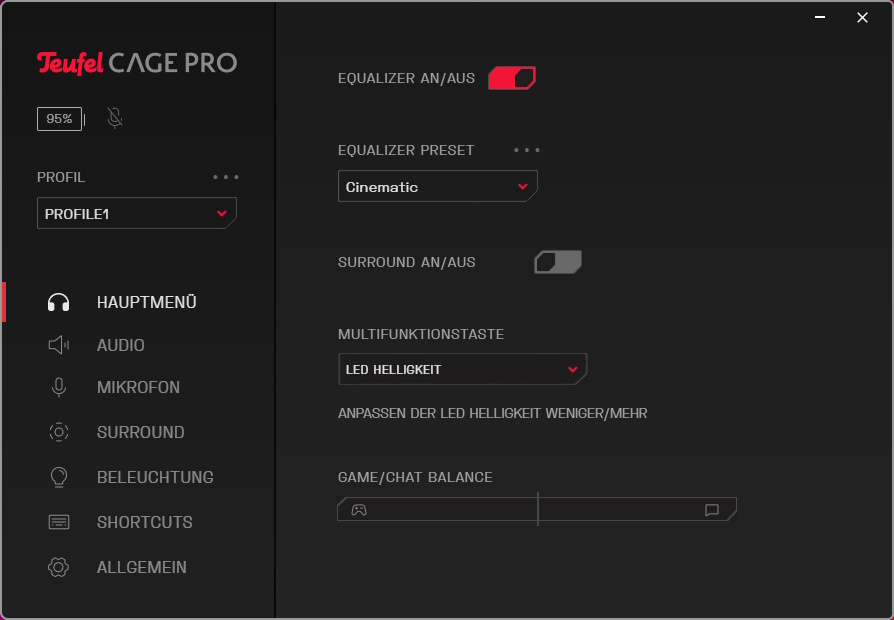
Task: Open three-dot options beside Equalizer Preset
Action: 527,150
